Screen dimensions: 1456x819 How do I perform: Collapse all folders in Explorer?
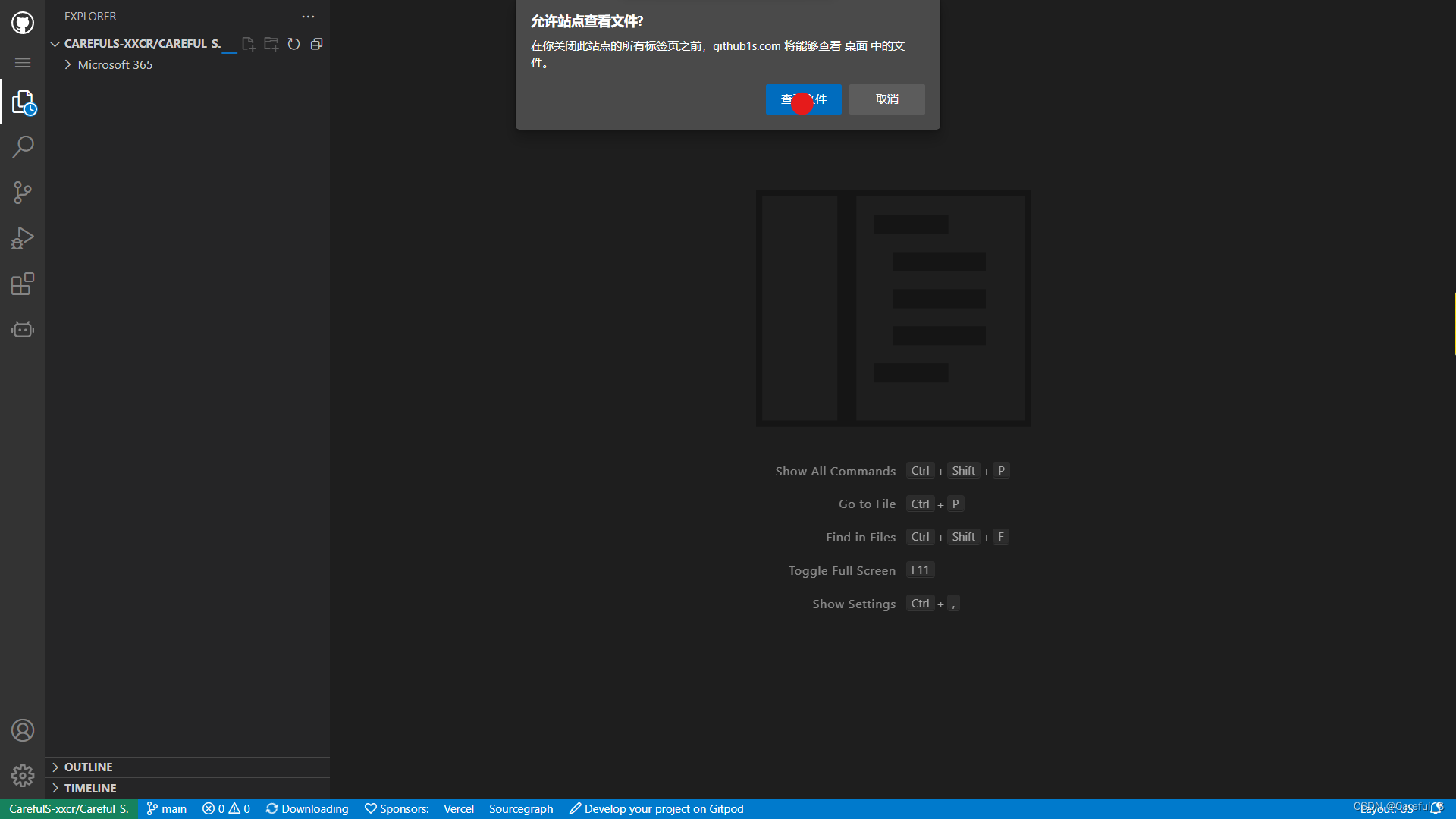click(317, 44)
